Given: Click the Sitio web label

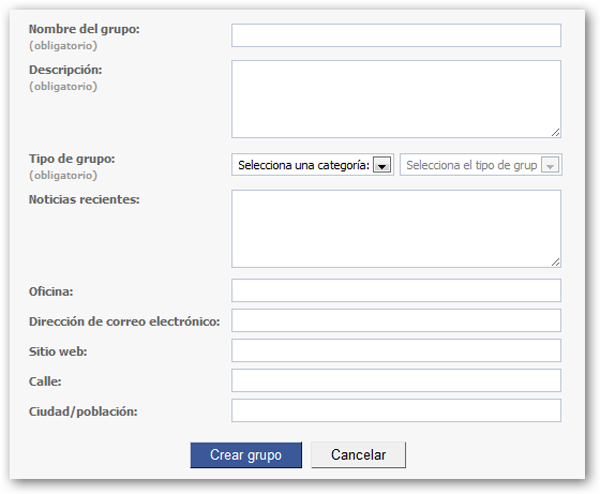Looking at the screenshot, I should click(58, 351).
